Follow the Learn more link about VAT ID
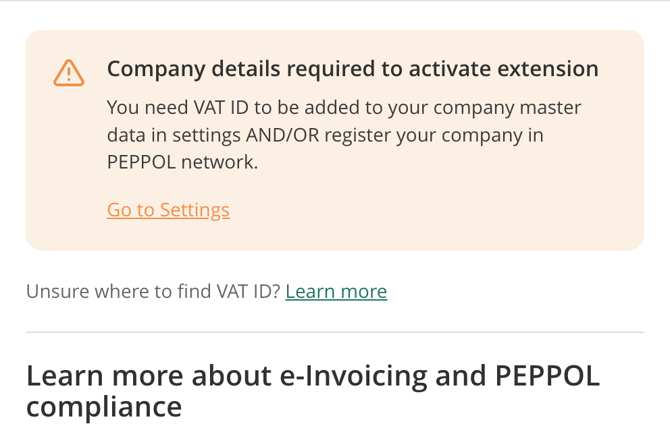The height and width of the screenshot is (430, 670). [336, 291]
